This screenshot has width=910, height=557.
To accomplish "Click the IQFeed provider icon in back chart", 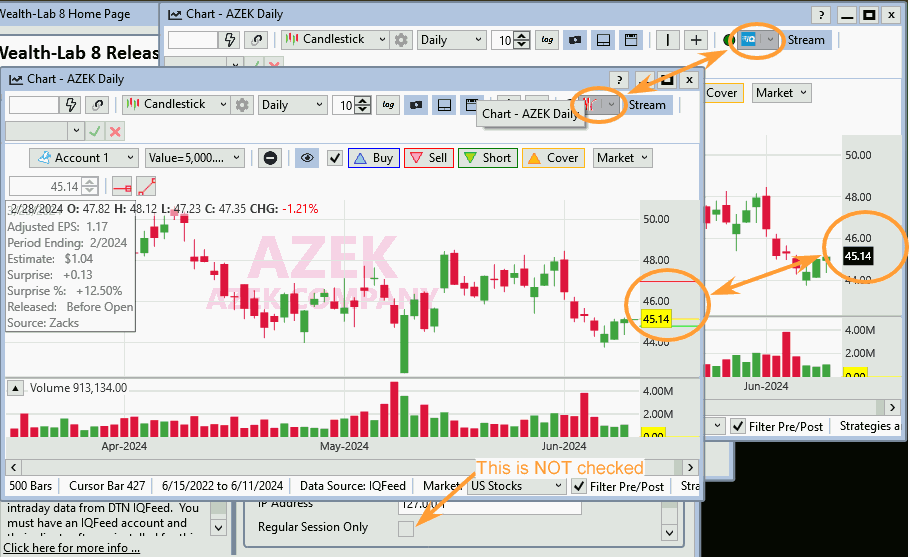I will click(x=749, y=40).
